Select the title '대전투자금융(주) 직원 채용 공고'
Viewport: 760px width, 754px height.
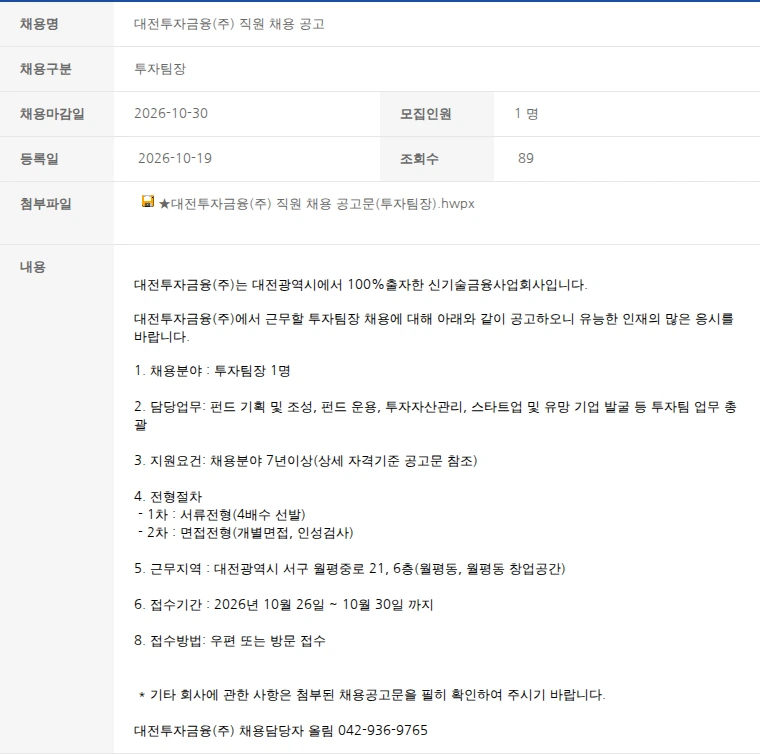coord(229,24)
